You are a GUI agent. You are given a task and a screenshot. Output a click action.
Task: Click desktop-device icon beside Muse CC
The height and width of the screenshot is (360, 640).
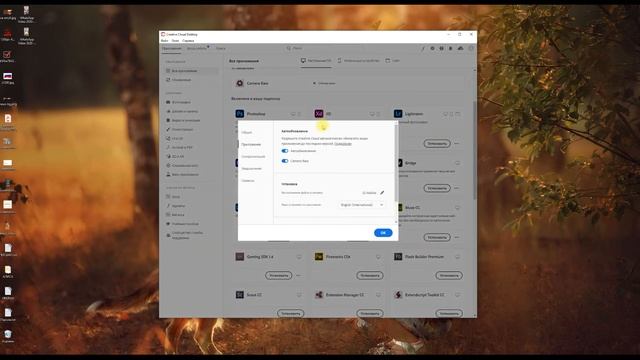click(457, 208)
